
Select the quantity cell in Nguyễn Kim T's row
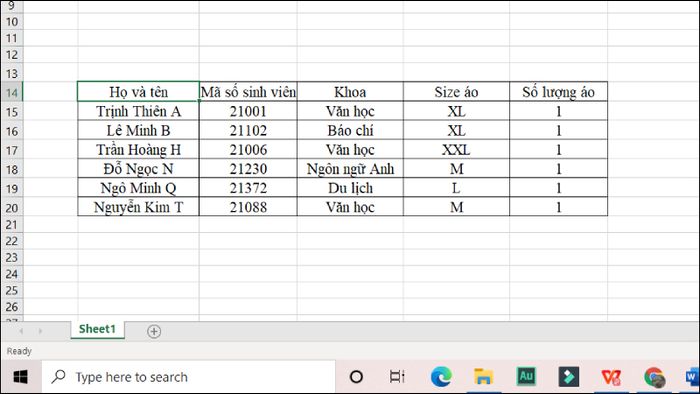(x=558, y=207)
